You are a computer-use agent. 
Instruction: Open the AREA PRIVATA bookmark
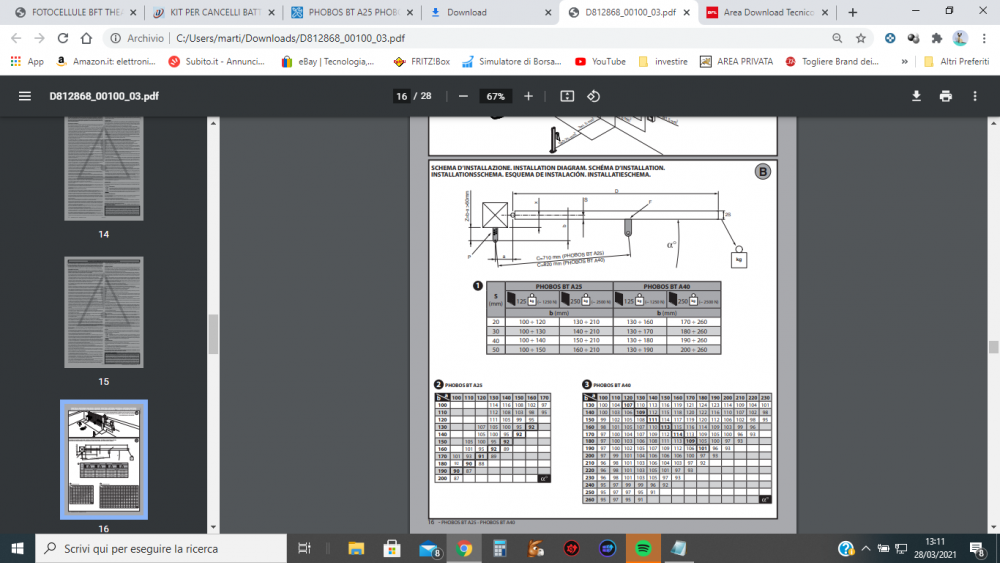click(x=736, y=61)
